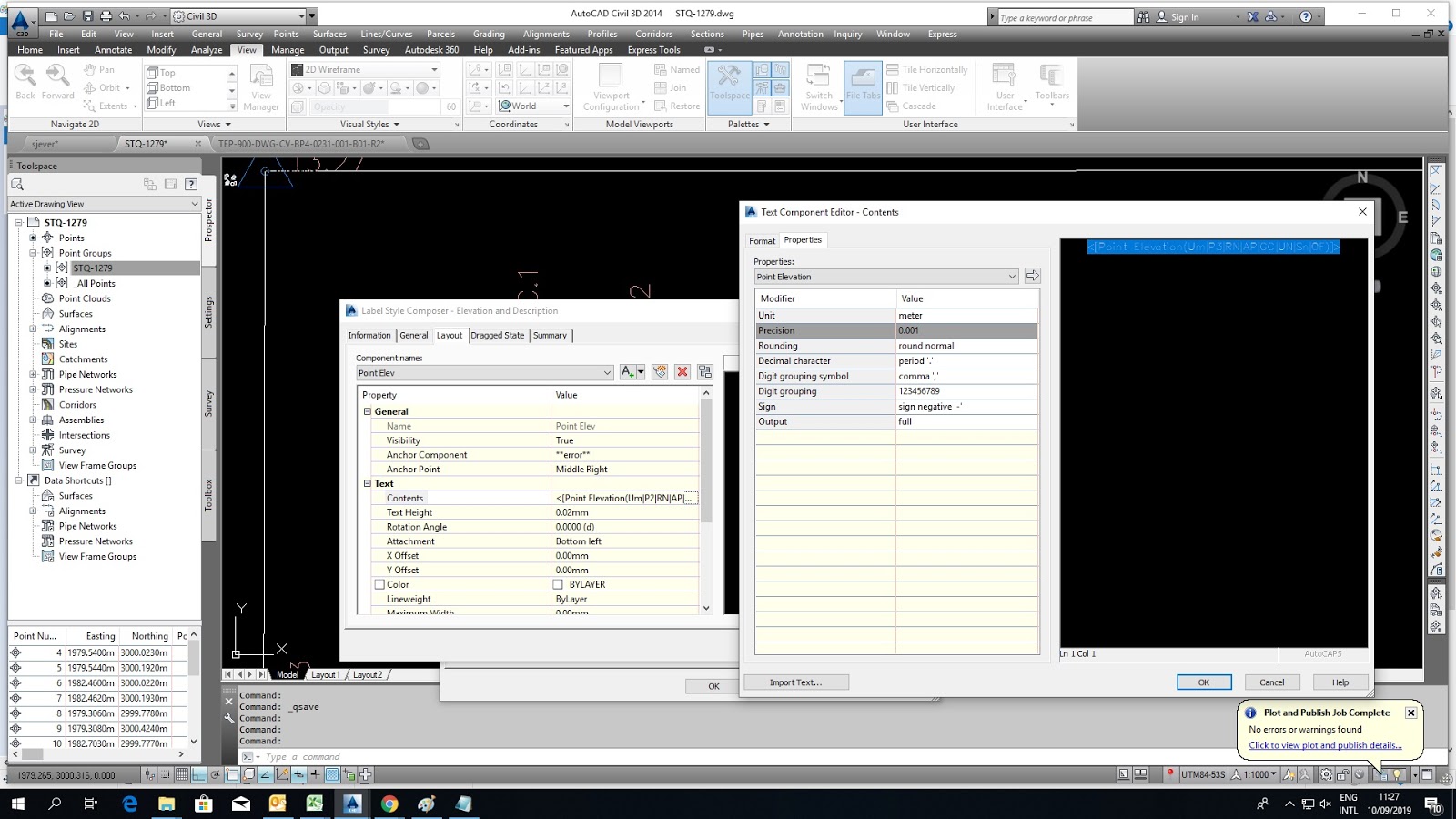Click the Layout1 tab above command line

325,674
